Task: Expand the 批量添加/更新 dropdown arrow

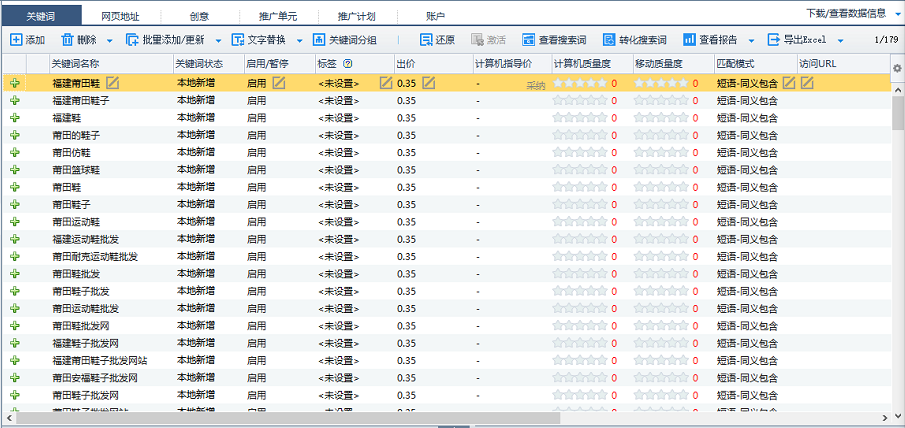Action: click(x=219, y=41)
